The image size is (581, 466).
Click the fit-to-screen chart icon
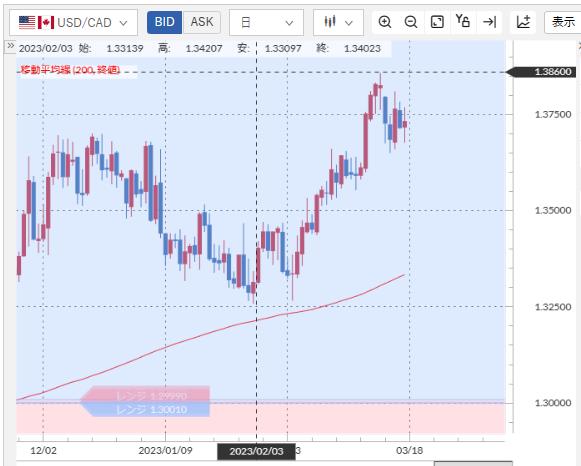[x=437, y=22]
